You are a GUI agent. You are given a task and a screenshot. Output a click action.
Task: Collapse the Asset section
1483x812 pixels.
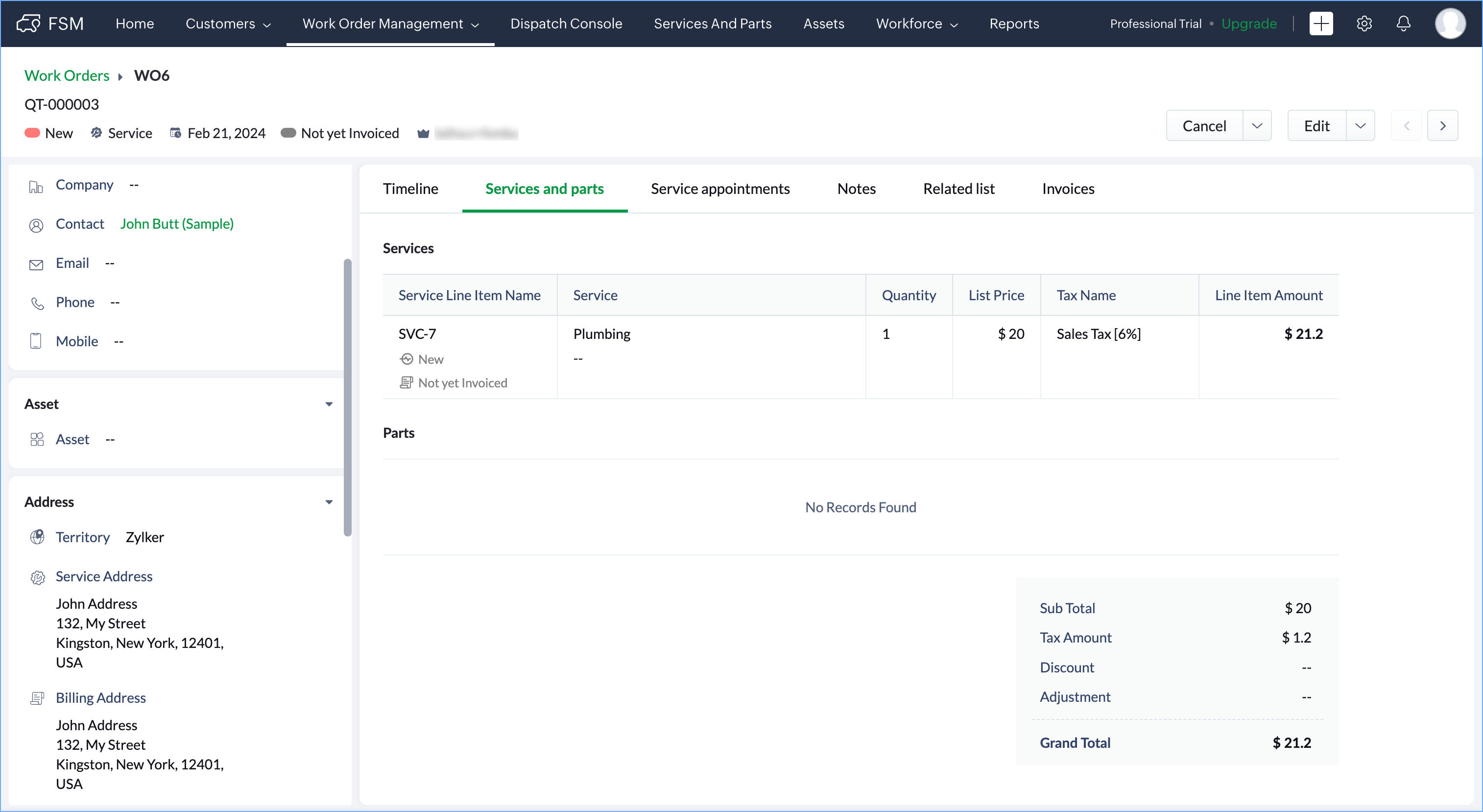point(329,404)
